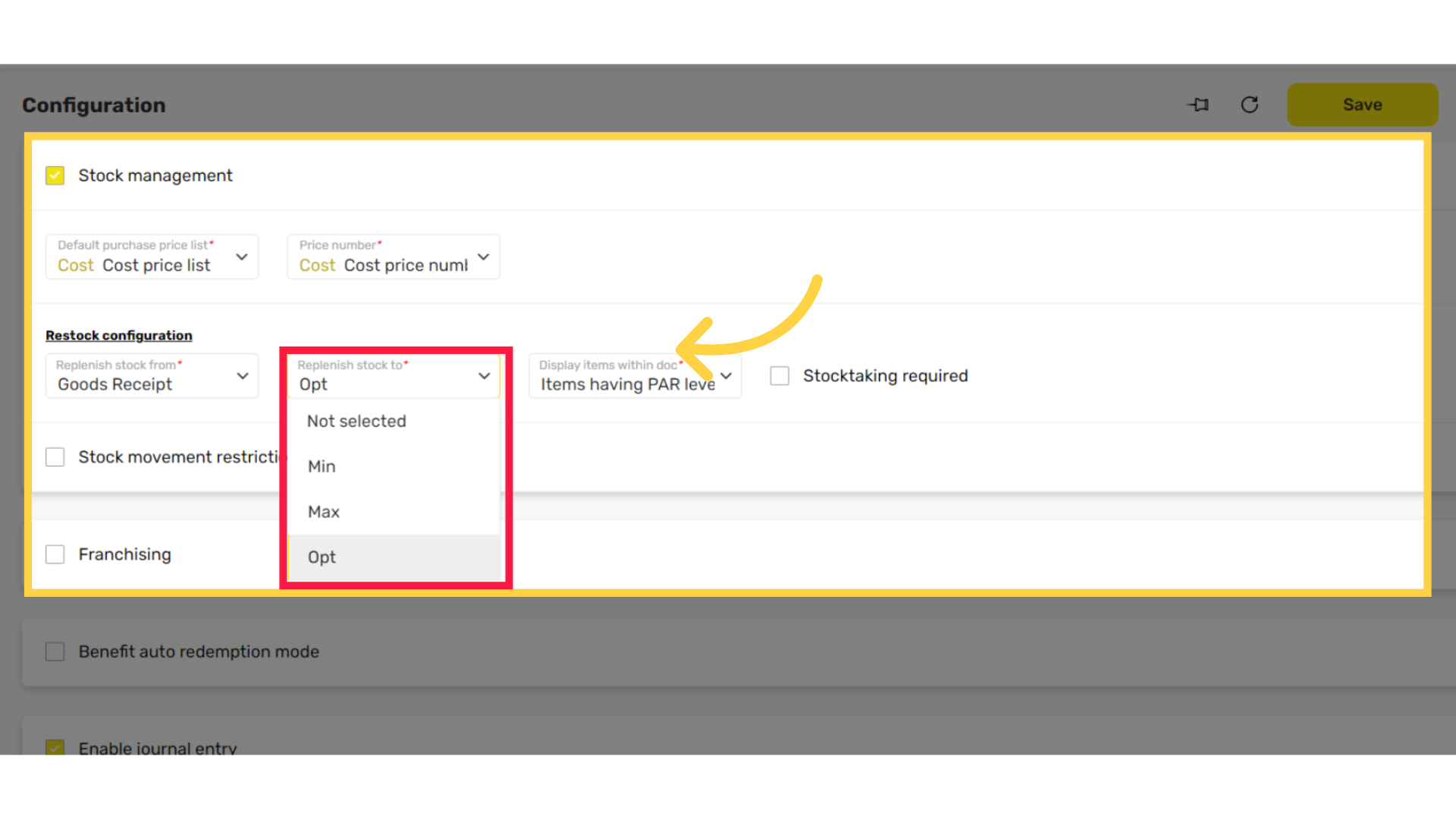Image resolution: width=1456 pixels, height=819 pixels.
Task: Select Opt in the dropdown list
Action: tap(322, 557)
